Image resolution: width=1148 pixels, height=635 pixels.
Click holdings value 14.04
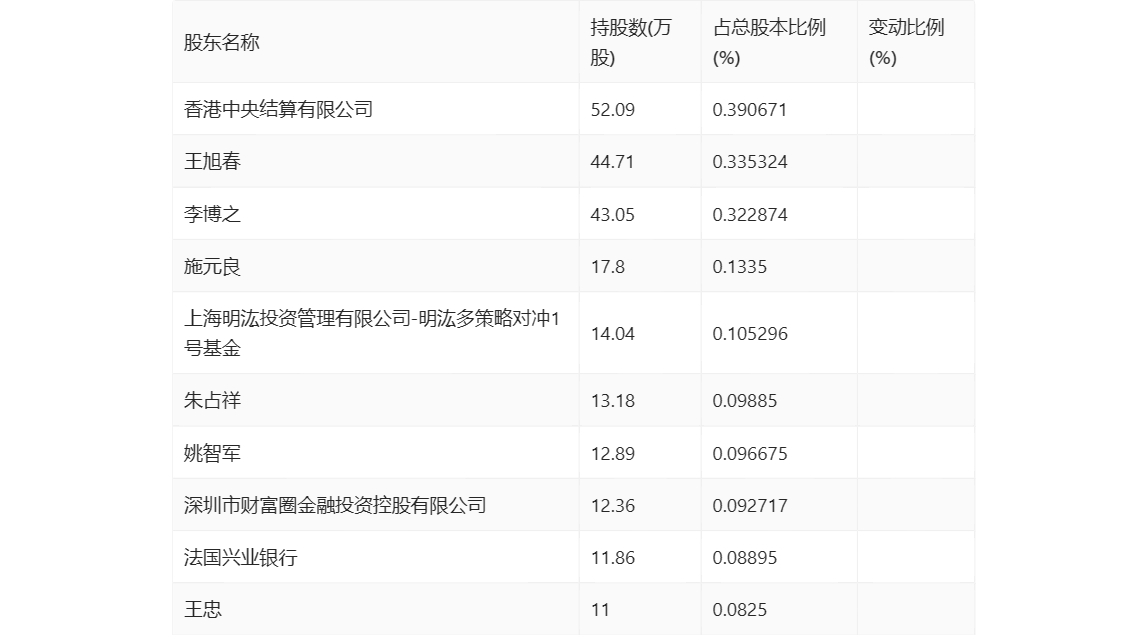[613, 334]
